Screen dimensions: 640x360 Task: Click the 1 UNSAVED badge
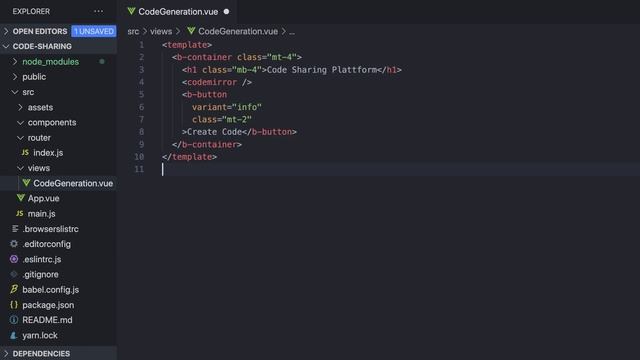94,31
